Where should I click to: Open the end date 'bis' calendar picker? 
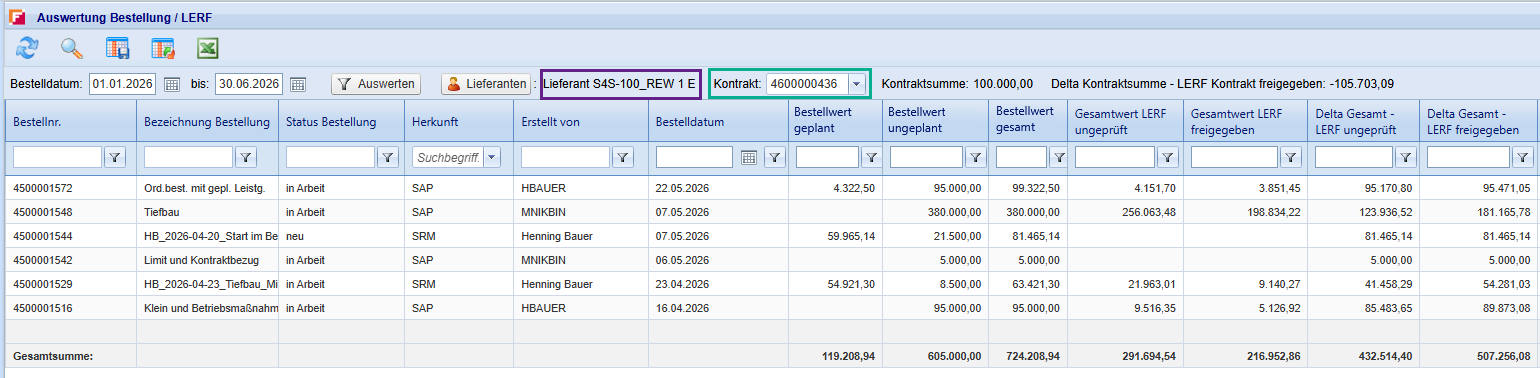[297, 84]
